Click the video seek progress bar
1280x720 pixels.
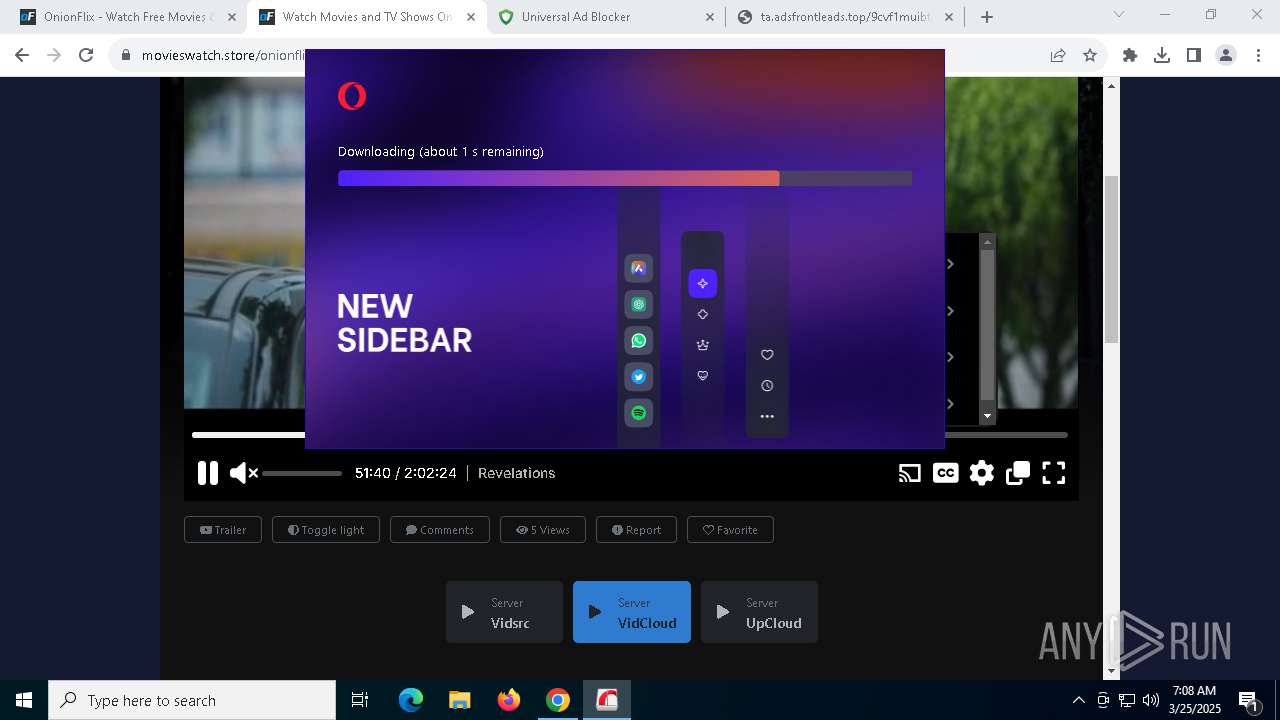click(630, 435)
